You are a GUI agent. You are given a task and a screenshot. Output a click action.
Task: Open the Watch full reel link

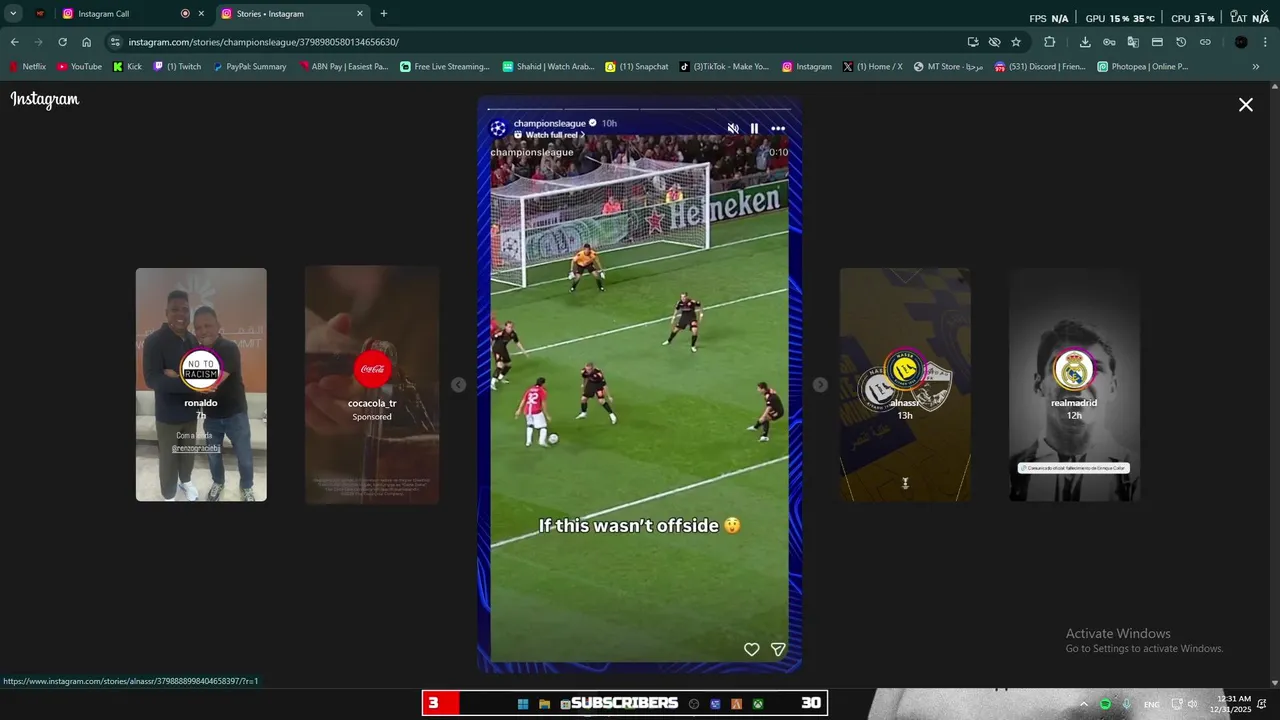(x=550, y=135)
